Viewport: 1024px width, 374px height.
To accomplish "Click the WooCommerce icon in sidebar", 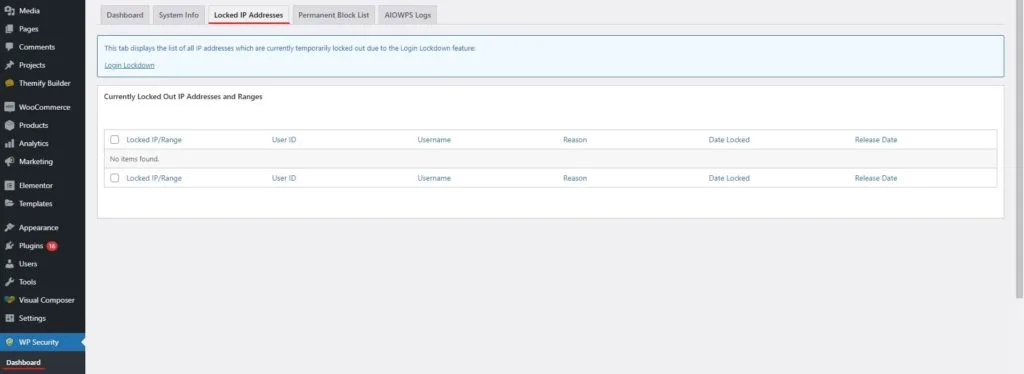I will [9, 107].
